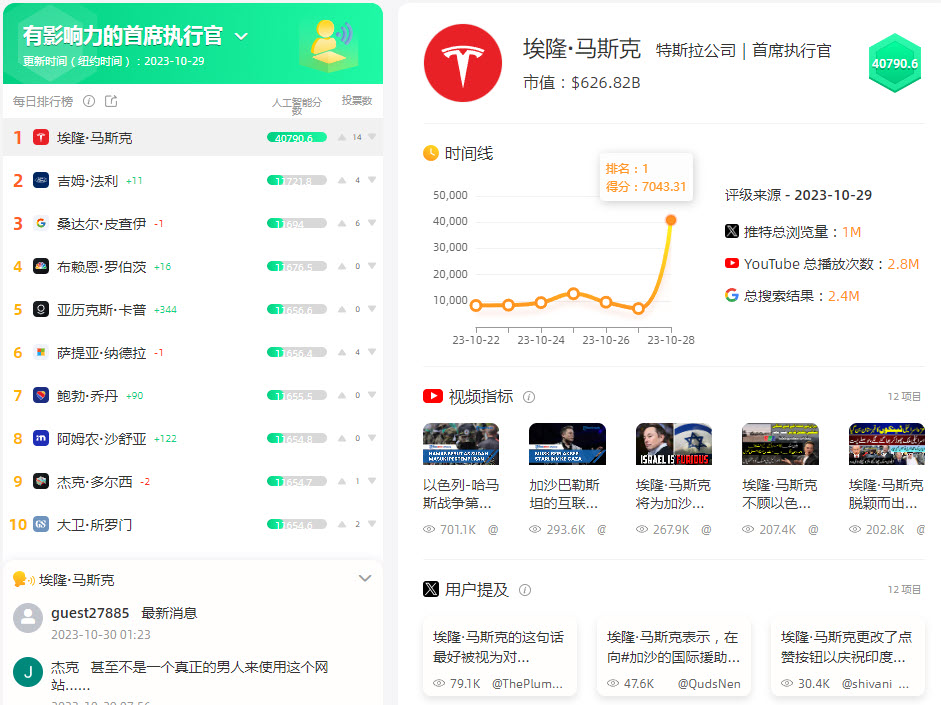Downvote 吉姆·法利 with the down arrow
The width and height of the screenshot is (941, 705).
tap(372, 180)
